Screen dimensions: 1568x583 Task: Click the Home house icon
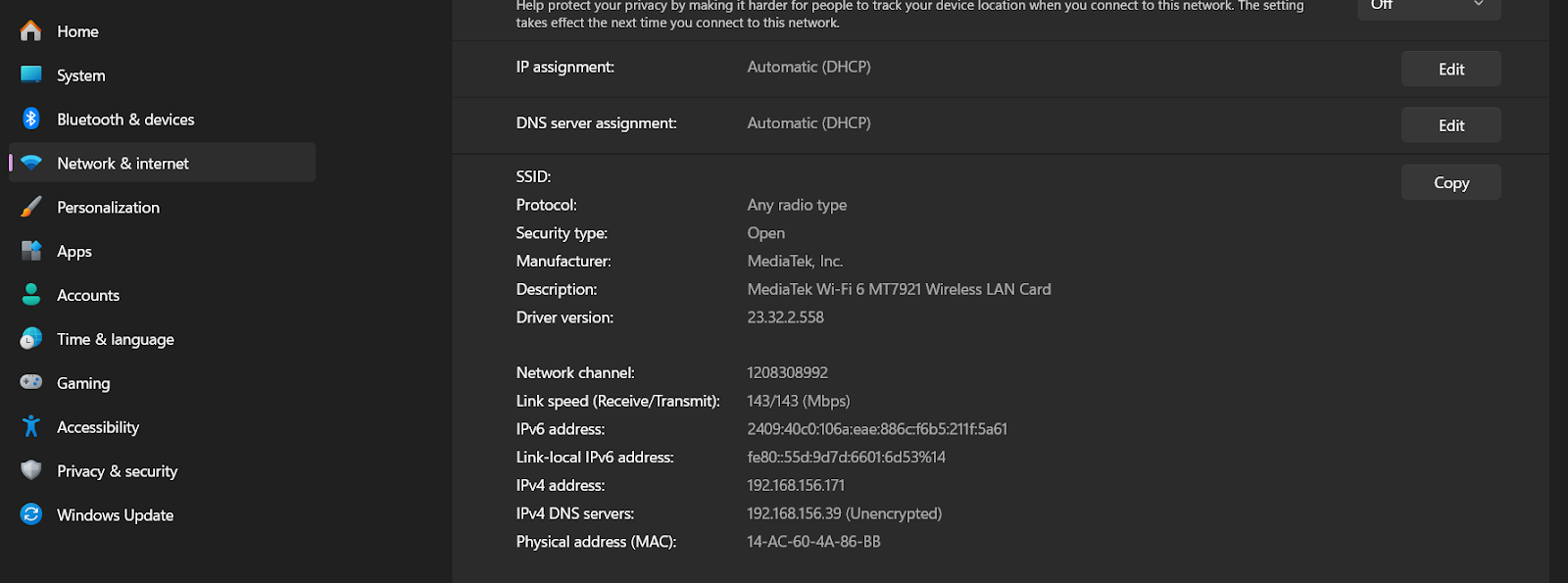31,31
